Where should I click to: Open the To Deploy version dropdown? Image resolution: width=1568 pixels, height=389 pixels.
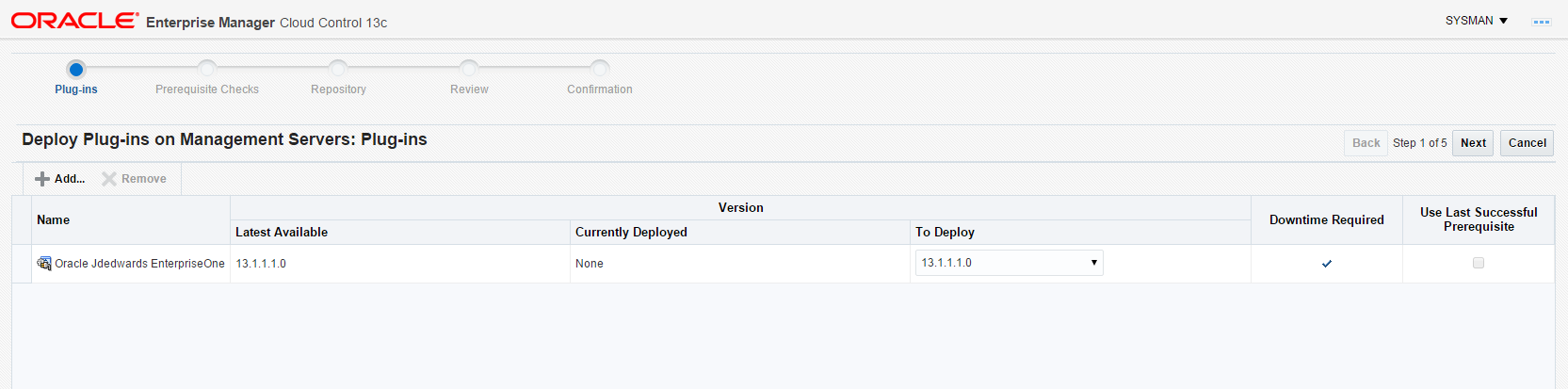pos(1009,263)
